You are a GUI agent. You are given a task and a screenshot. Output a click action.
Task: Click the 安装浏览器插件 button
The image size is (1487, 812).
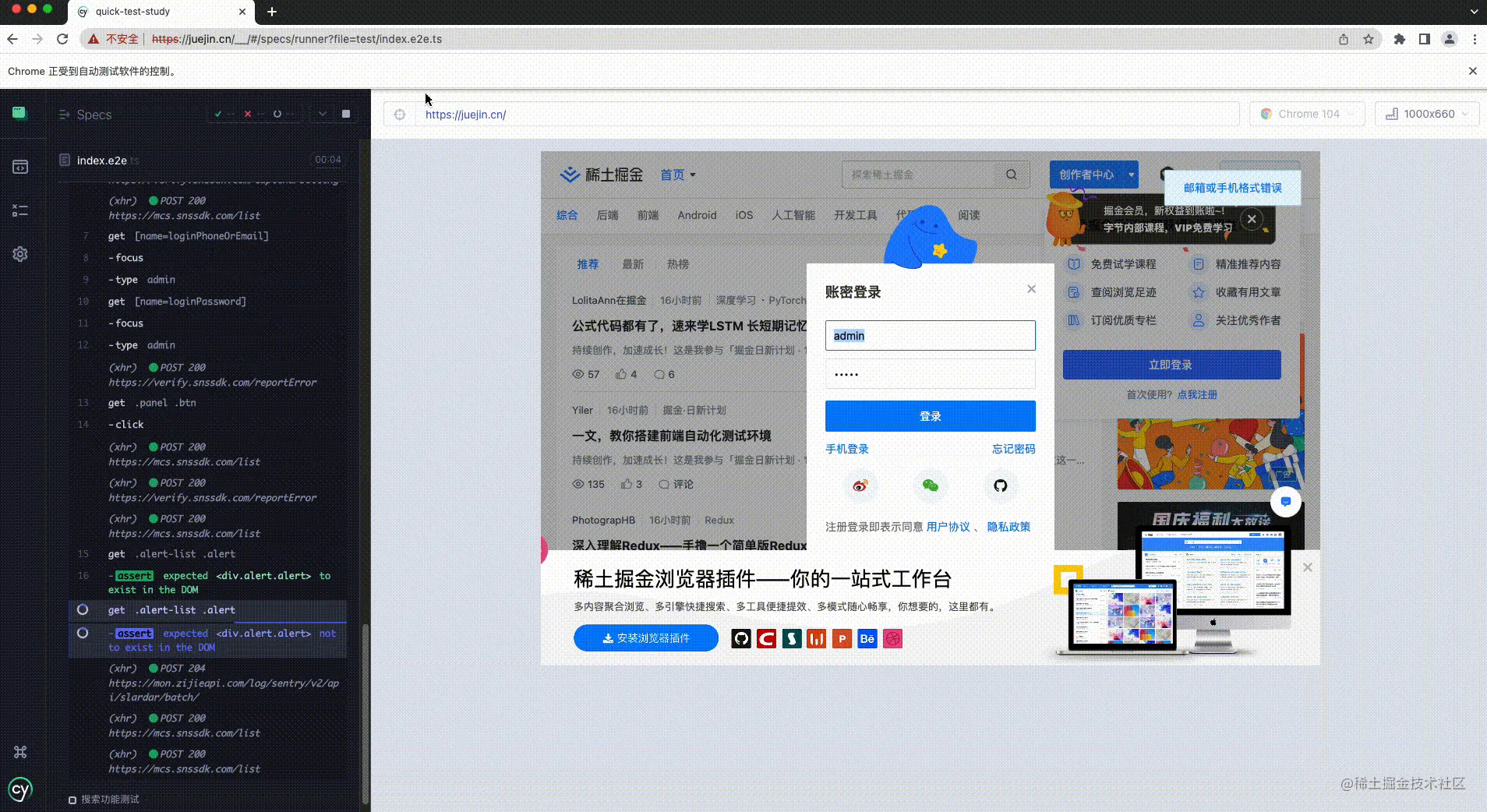click(x=646, y=638)
